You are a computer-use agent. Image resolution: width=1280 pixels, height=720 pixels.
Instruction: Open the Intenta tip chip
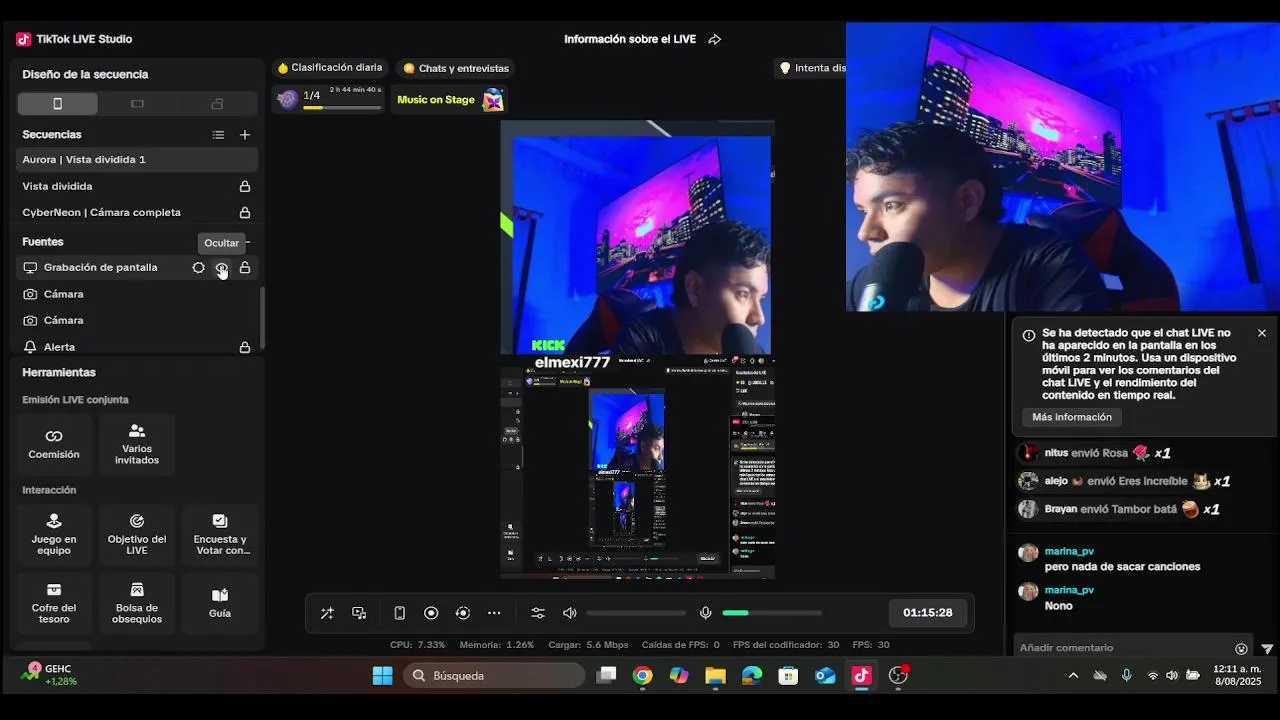811,68
